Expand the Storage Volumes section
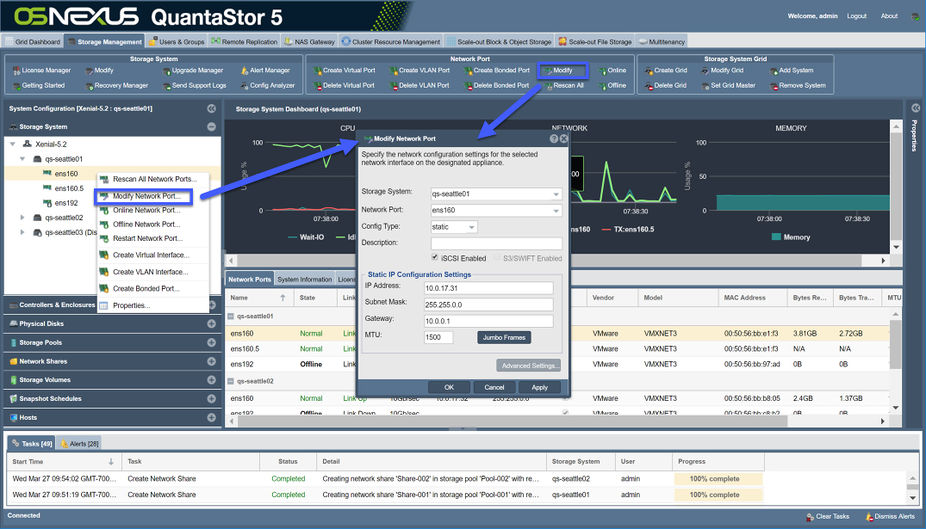This screenshot has height=529, width=926. [x=211, y=380]
